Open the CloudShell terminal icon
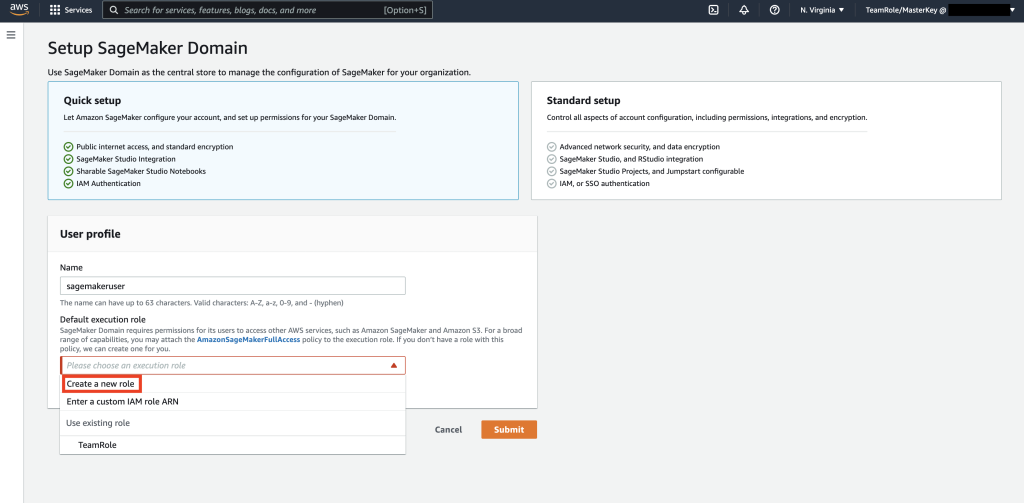1024x503 pixels. pyautogui.click(x=714, y=10)
